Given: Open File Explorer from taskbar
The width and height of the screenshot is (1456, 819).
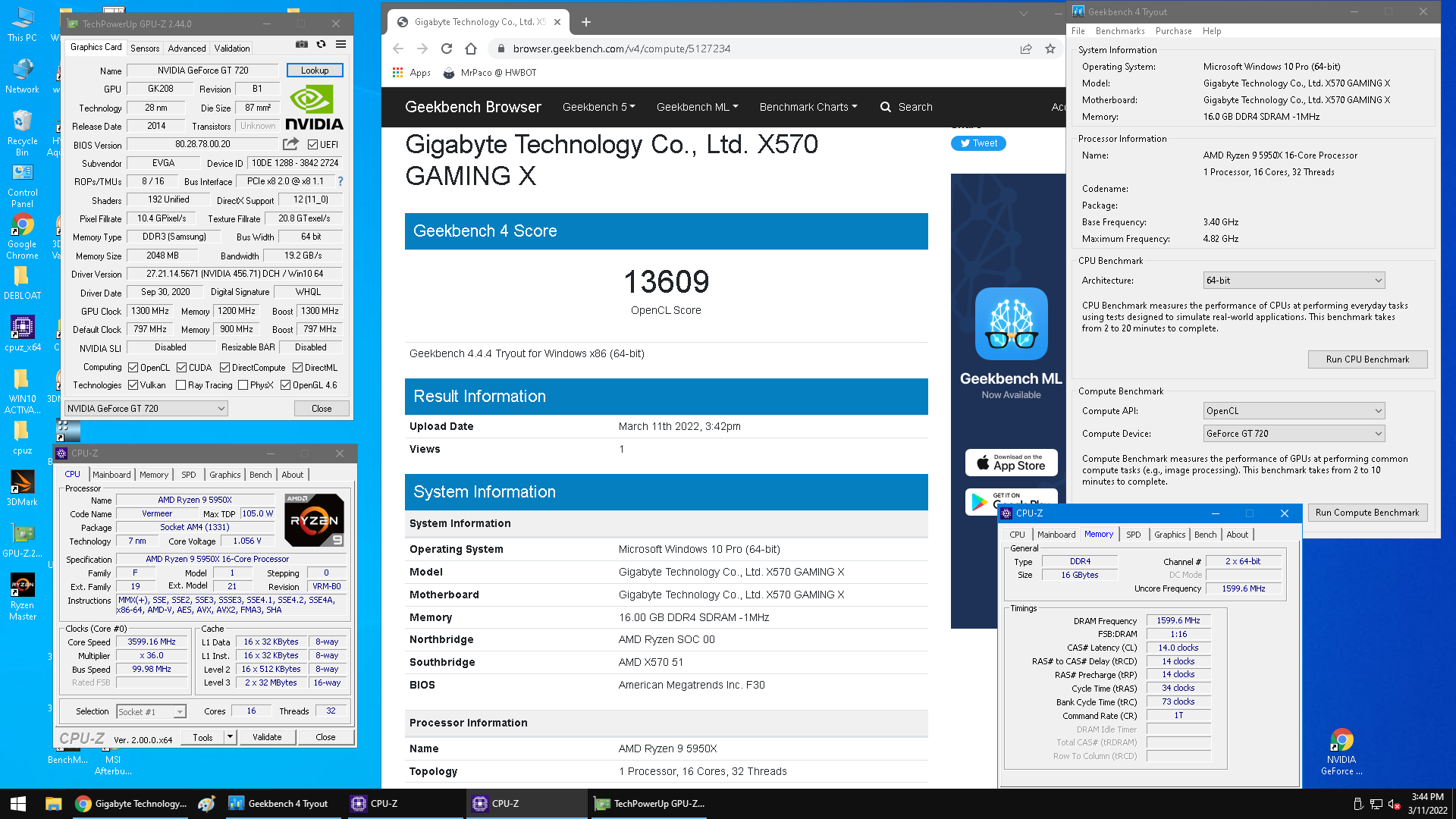Looking at the screenshot, I should [53, 804].
